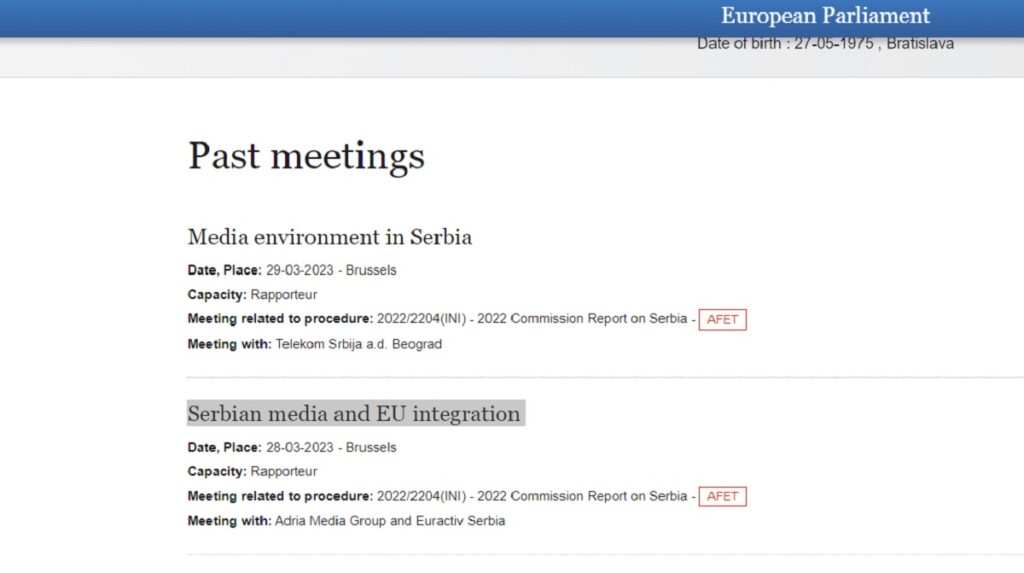The image size is (1024, 573).
Task: Click '2022 Commission Report on Serbia' in first meeting
Action: (x=583, y=319)
